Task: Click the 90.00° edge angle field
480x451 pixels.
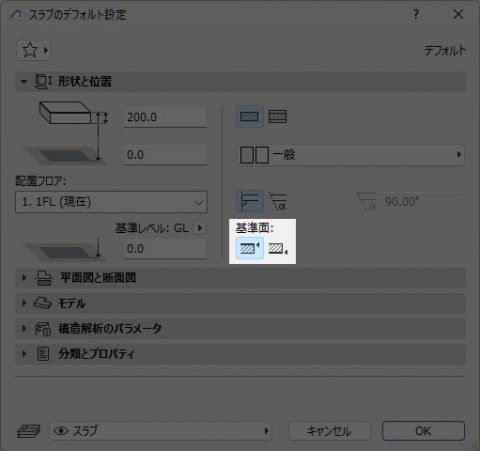Action: click(x=423, y=202)
